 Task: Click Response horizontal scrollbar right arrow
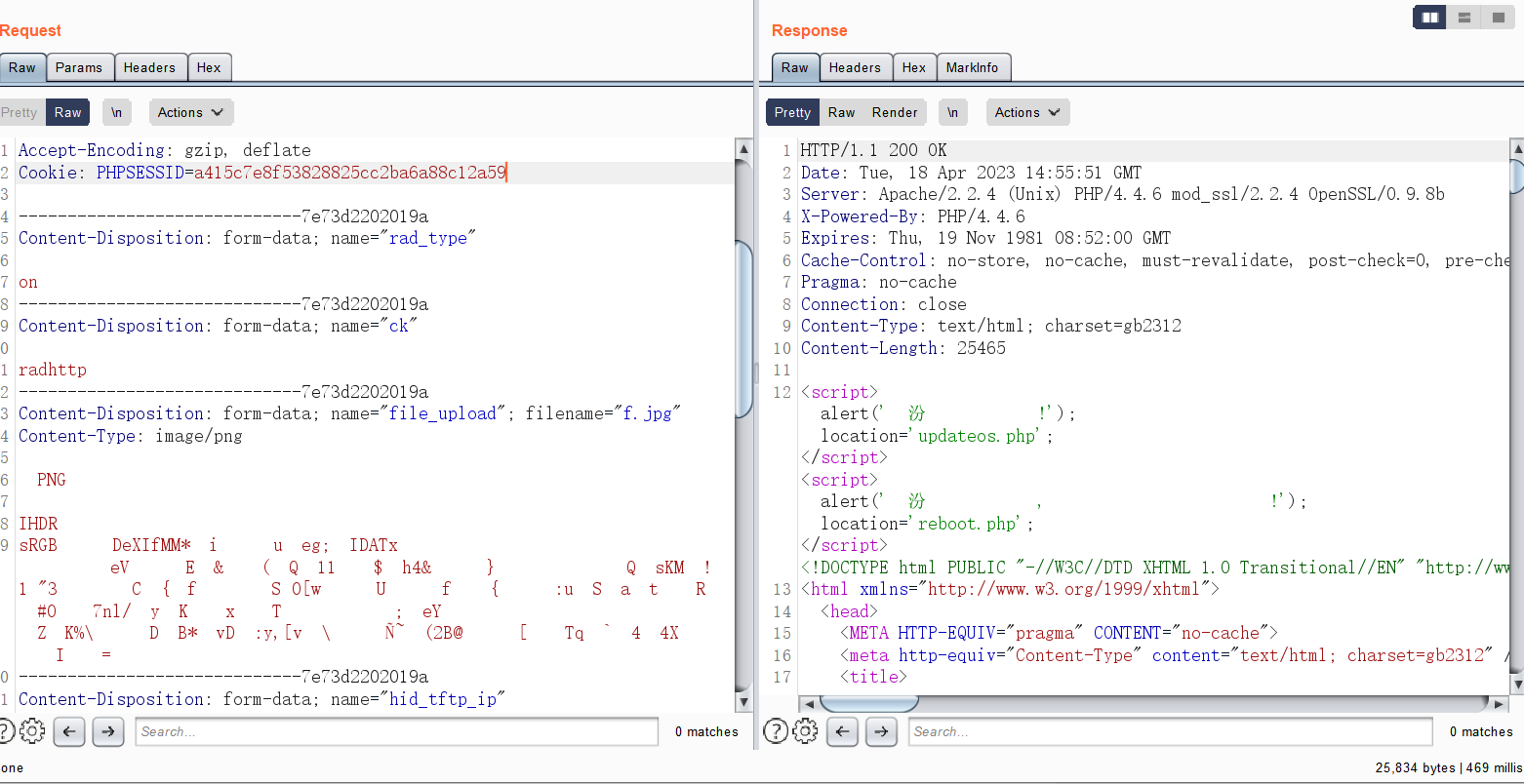click(x=1500, y=703)
